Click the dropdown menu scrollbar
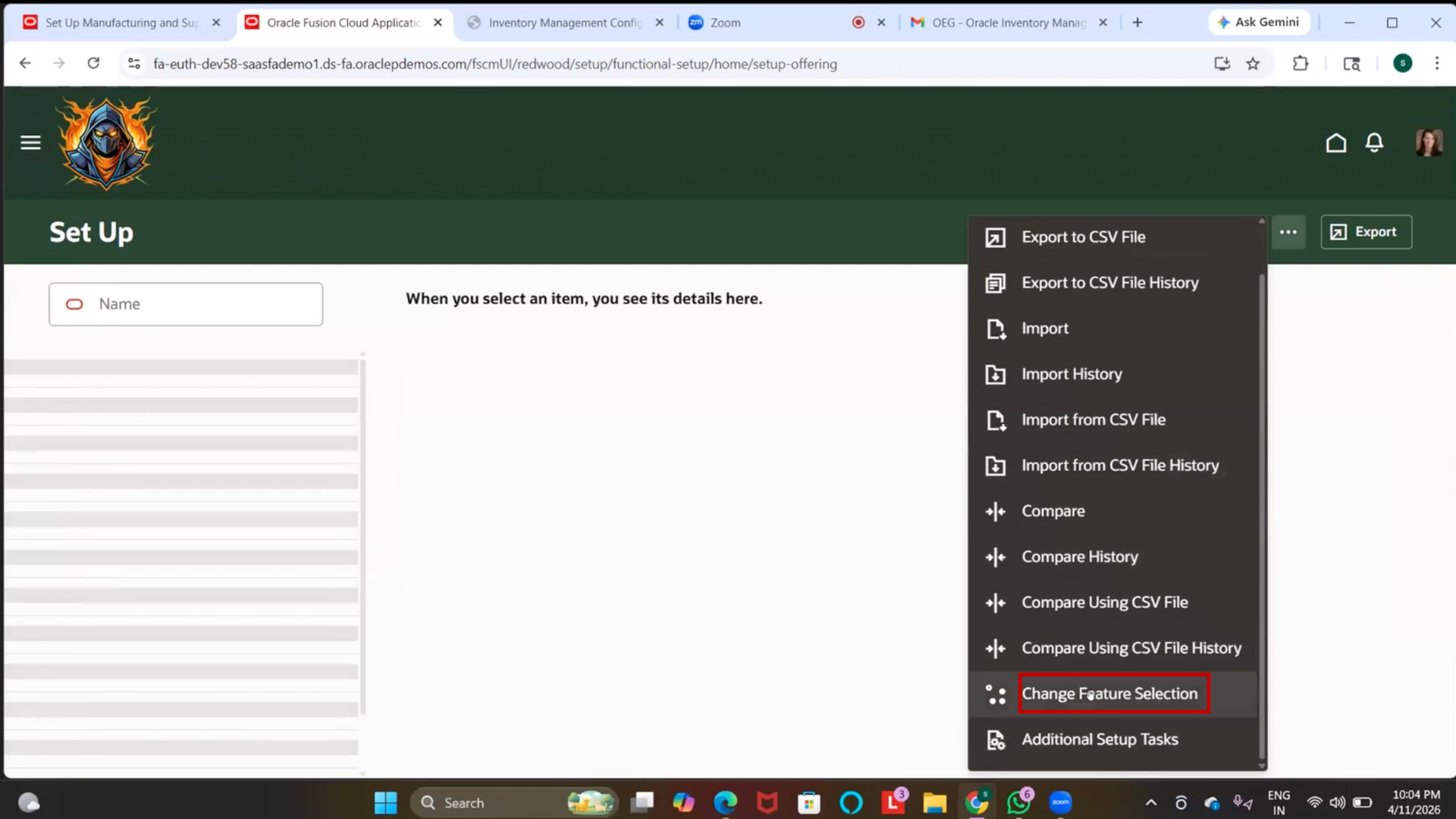The image size is (1456, 819). 1262,516
